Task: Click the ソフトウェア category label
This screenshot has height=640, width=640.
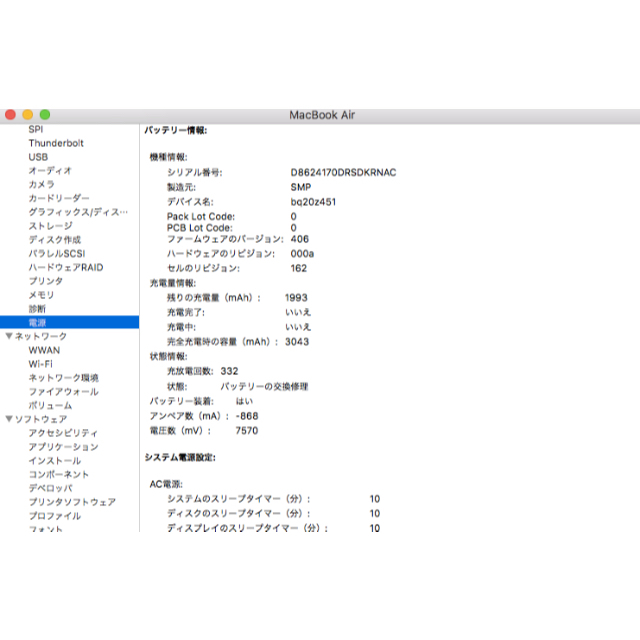Action: click(41, 419)
